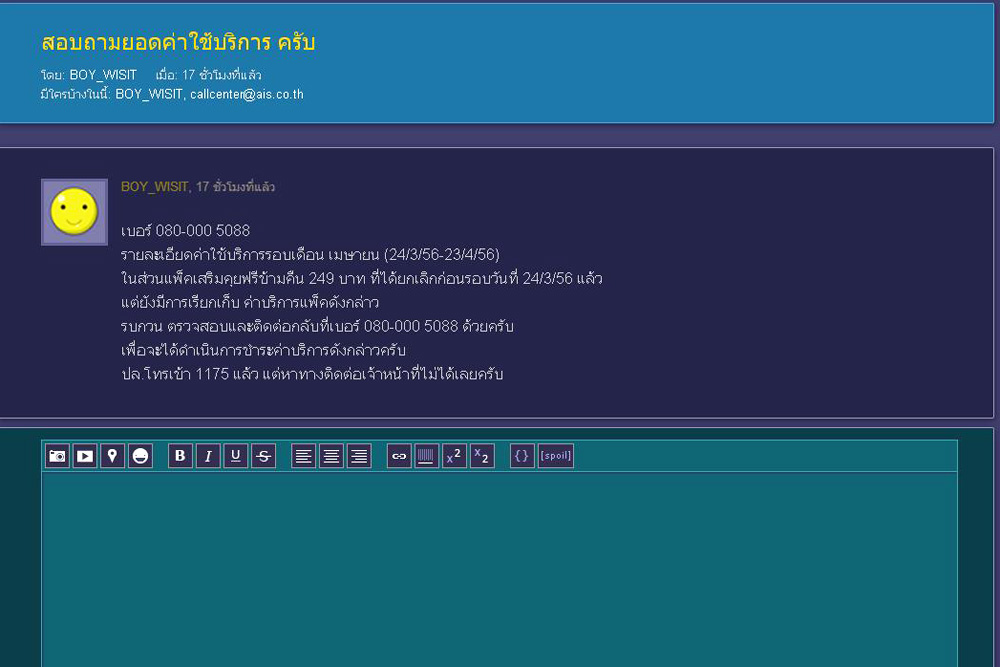The image size is (1000, 667).
Task: Open BOY_WISIT username link in the post
Action: coord(154,187)
